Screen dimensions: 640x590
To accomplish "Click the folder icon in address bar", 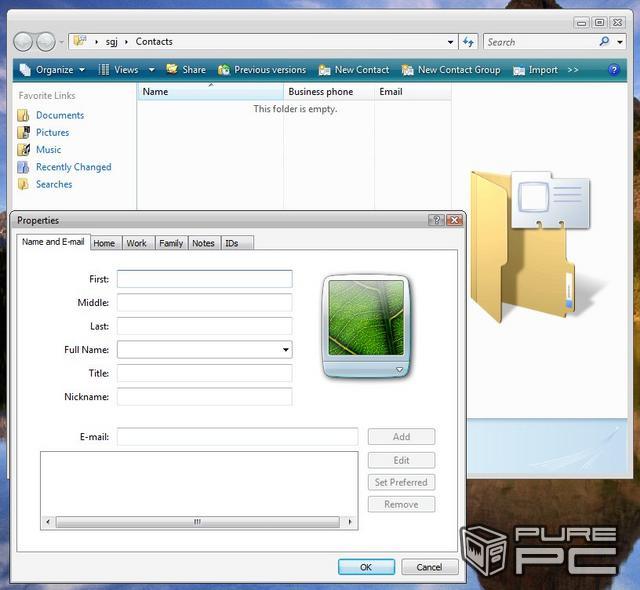I will coord(80,41).
